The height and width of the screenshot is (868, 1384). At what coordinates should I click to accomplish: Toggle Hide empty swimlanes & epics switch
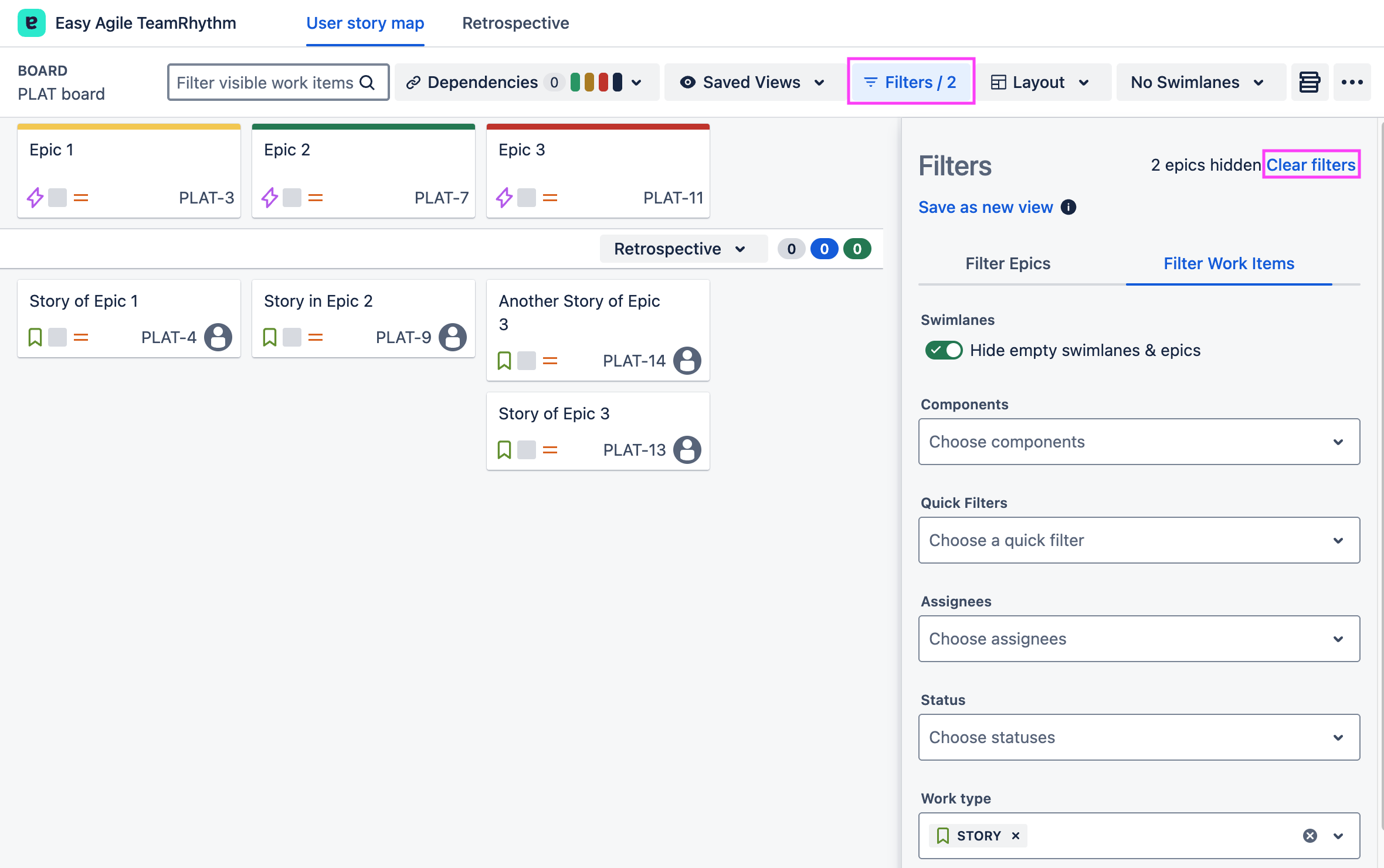point(943,350)
